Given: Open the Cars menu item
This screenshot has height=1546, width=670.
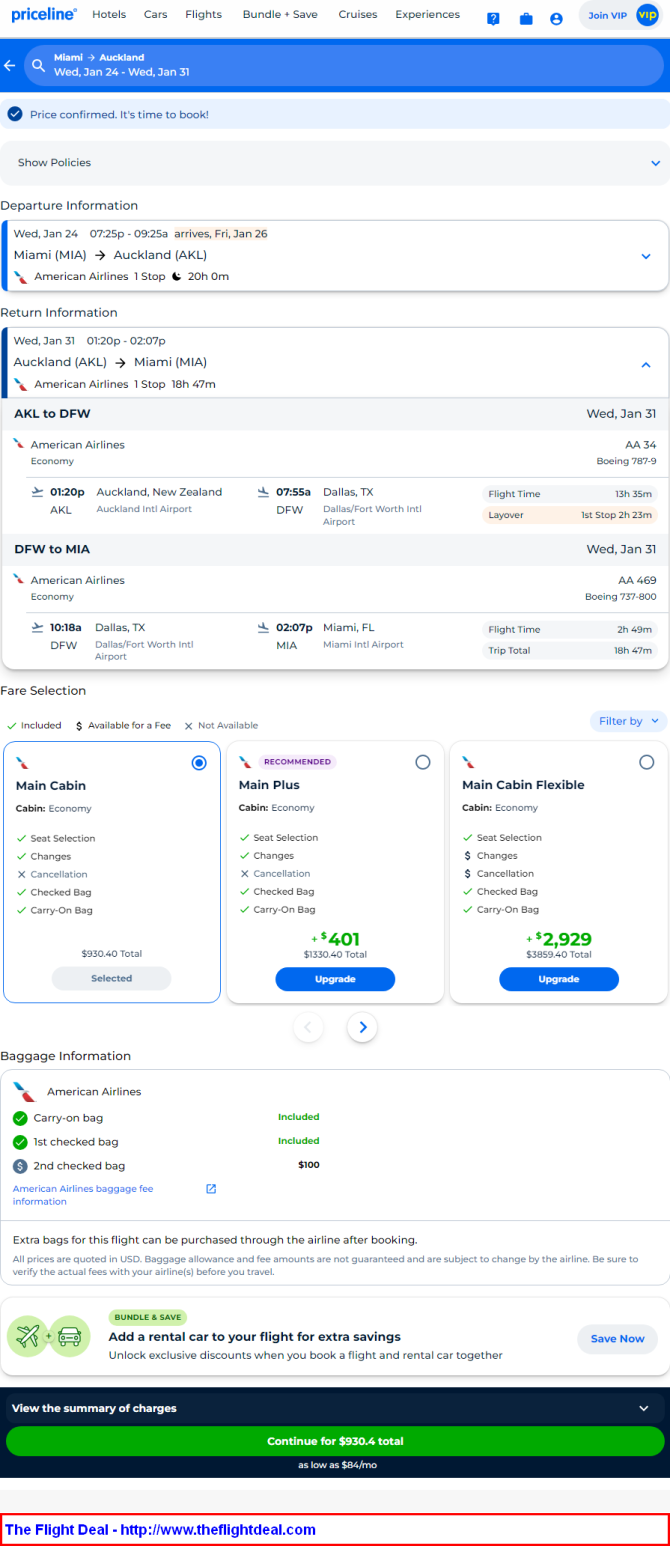Looking at the screenshot, I should pyautogui.click(x=155, y=15).
